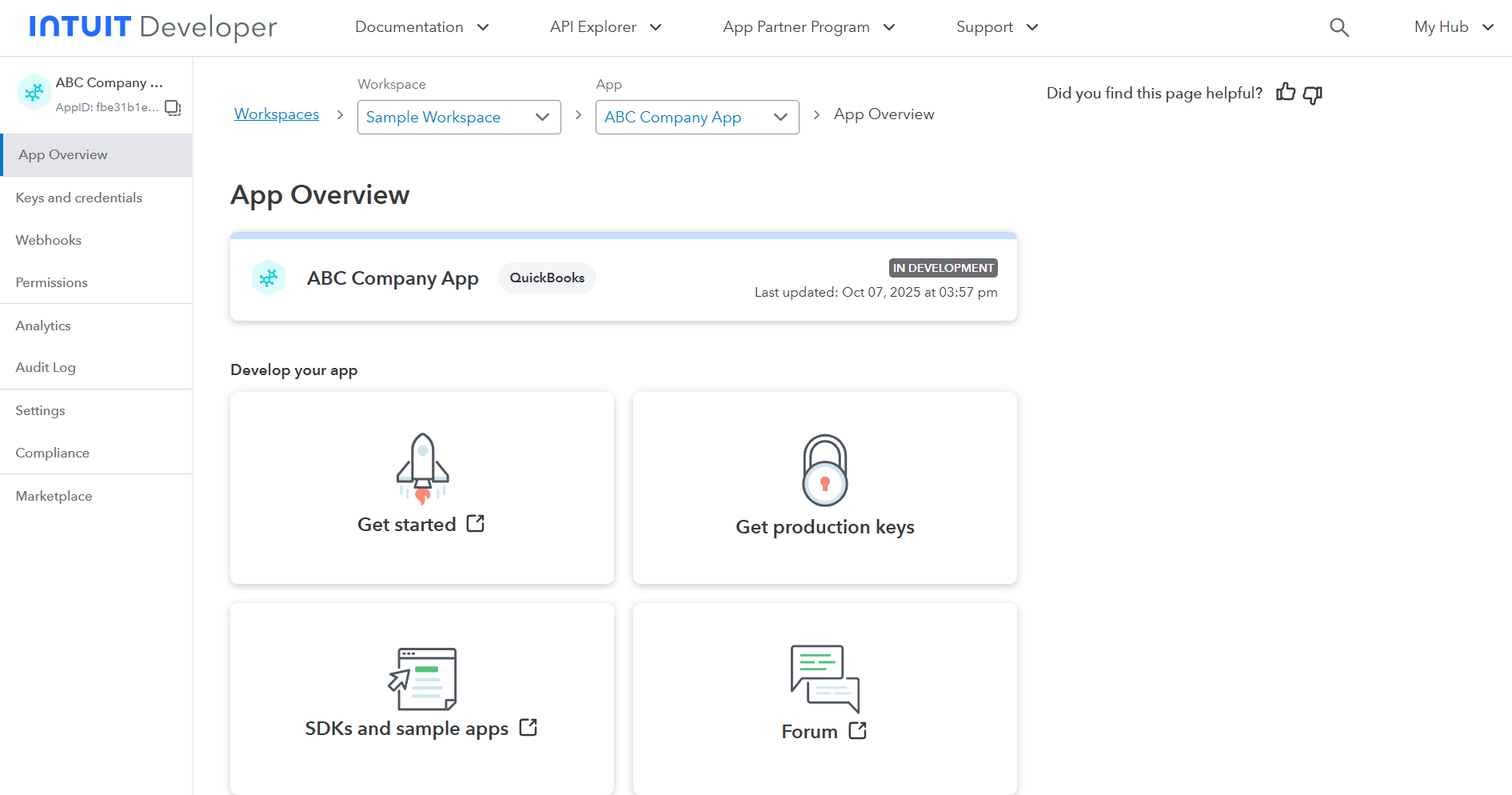
Task: Go to the Intuit Developer home logo
Action: click(154, 27)
